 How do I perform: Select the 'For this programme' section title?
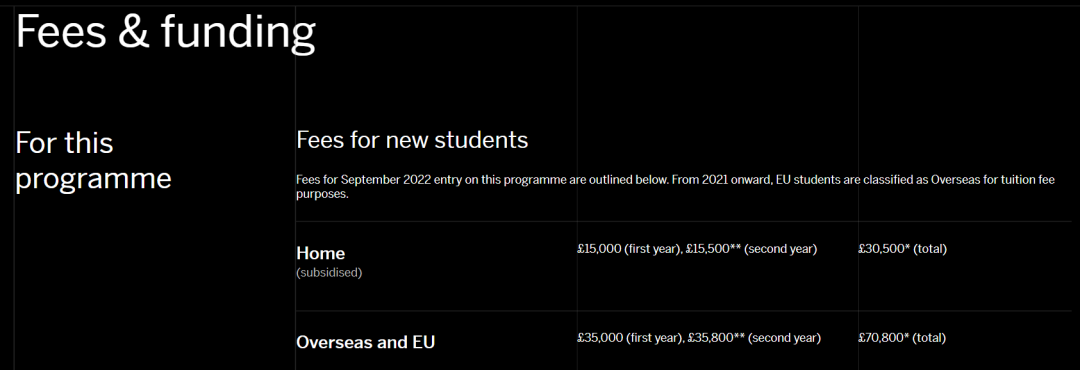pos(93,161)
